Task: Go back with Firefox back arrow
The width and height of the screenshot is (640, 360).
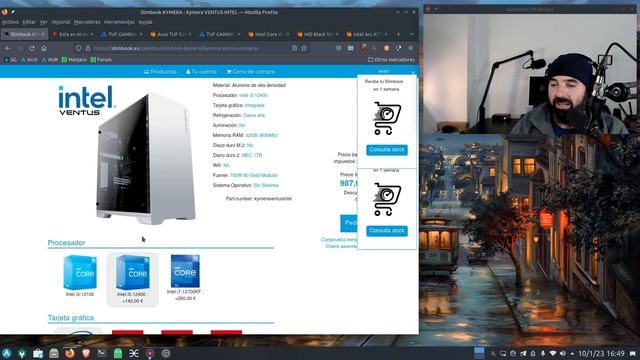Action: point(8,48)
